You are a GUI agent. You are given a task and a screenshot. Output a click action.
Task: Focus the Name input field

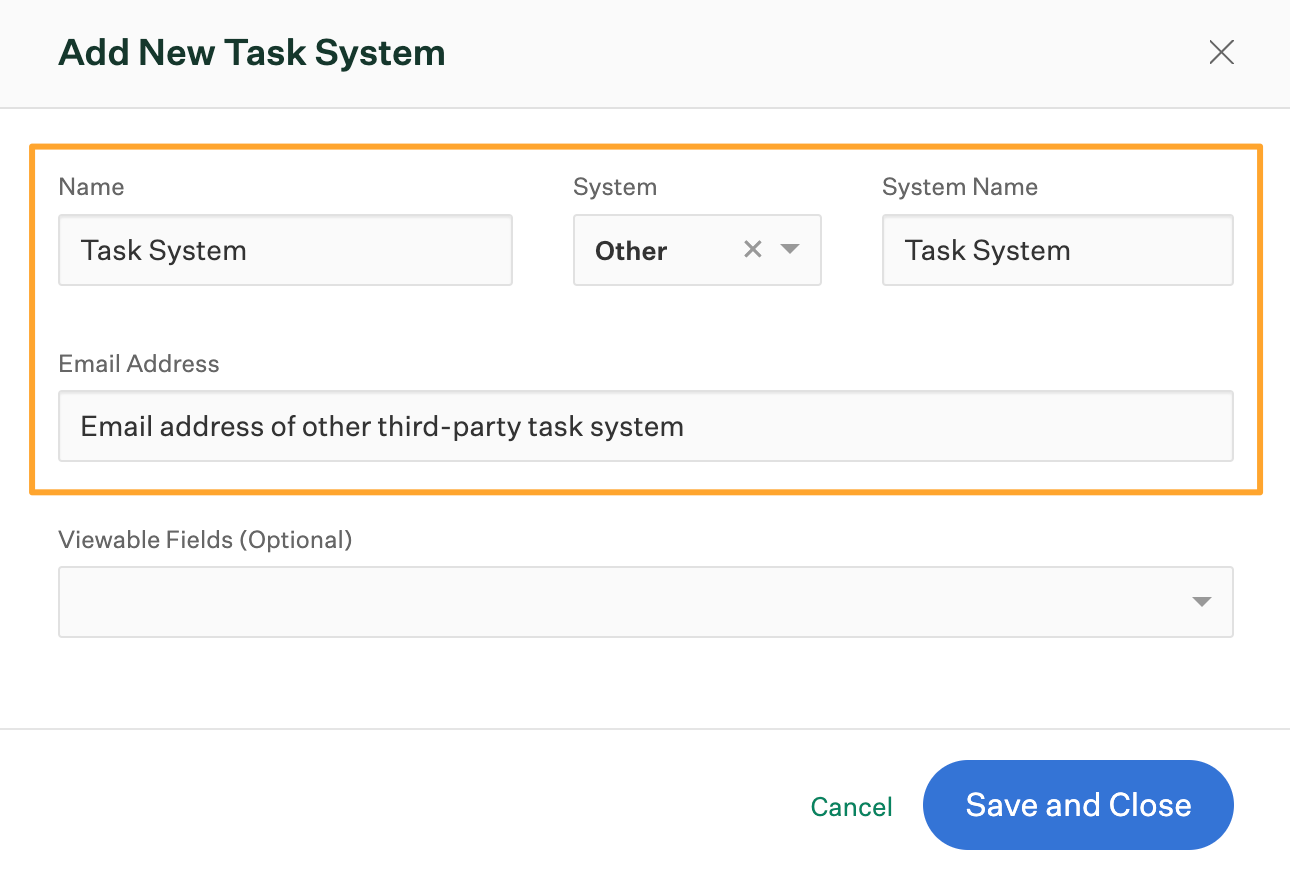pos(285,250)
